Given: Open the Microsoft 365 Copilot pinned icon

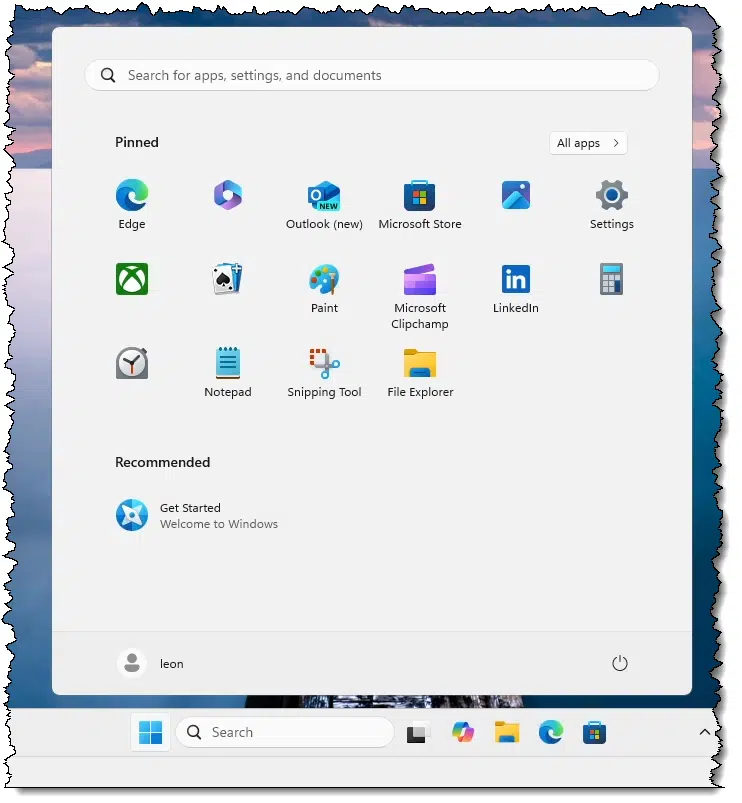Looking at the screenshot, I should click(228, 195).
